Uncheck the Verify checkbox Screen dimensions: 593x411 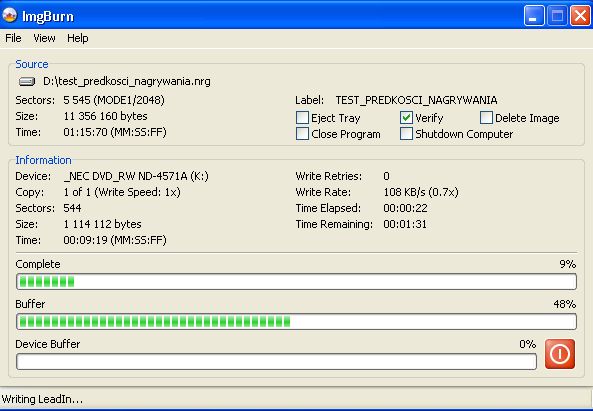[406, 118]
